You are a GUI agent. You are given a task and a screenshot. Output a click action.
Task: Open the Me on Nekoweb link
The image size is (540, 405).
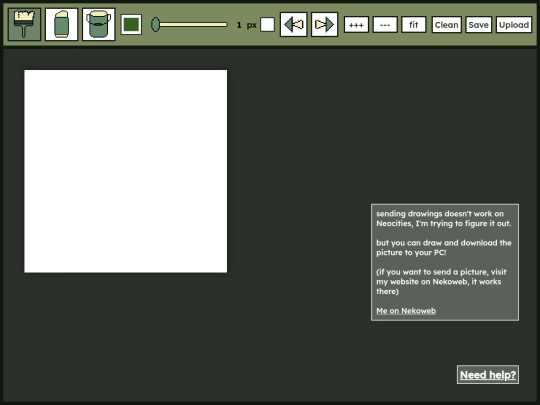point(406,311)
